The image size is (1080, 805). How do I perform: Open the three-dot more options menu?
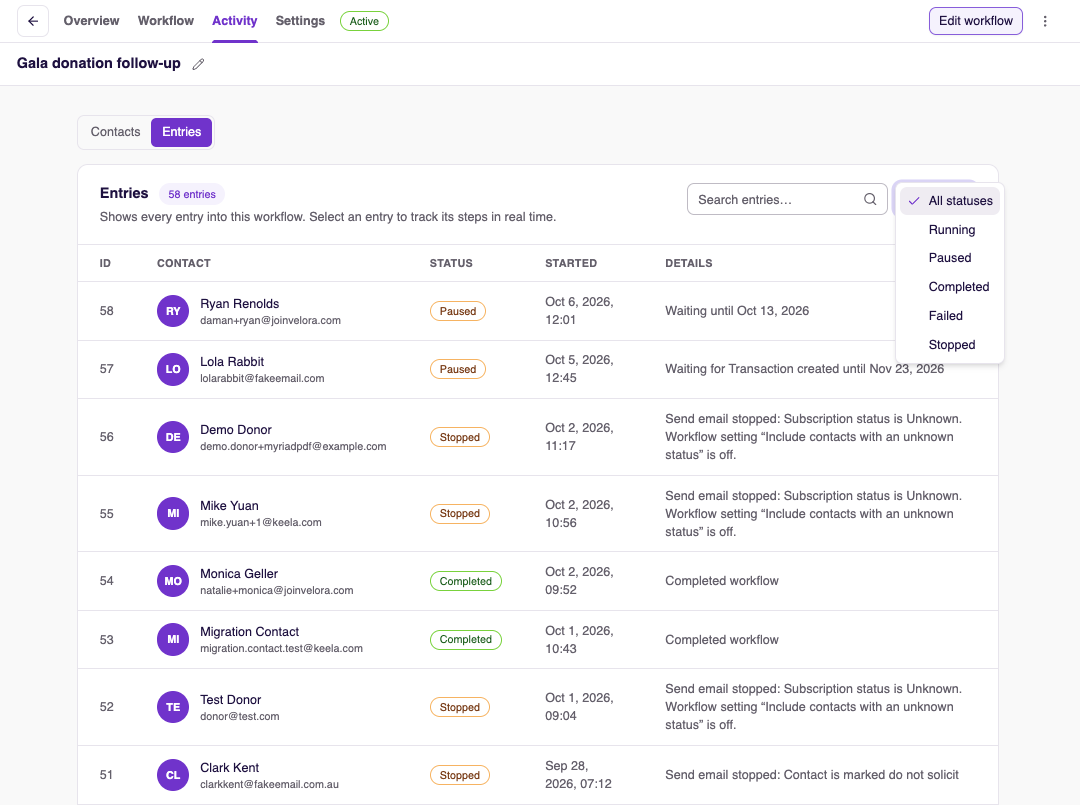point(1045,21)
